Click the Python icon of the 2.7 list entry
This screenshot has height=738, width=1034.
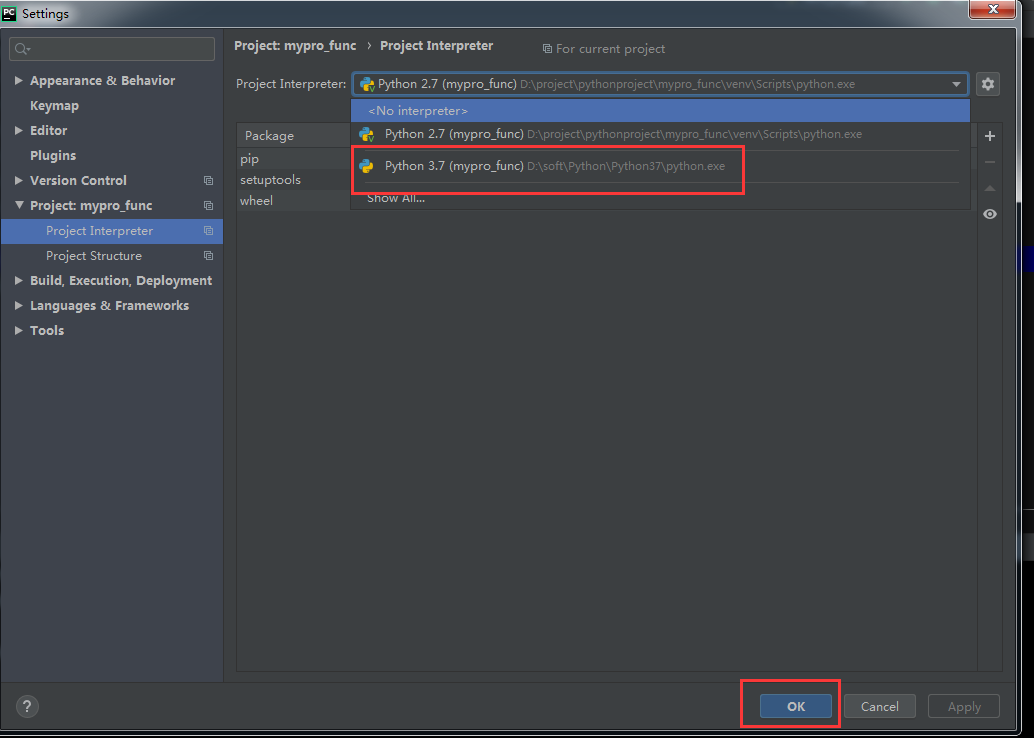click(367, 135)
